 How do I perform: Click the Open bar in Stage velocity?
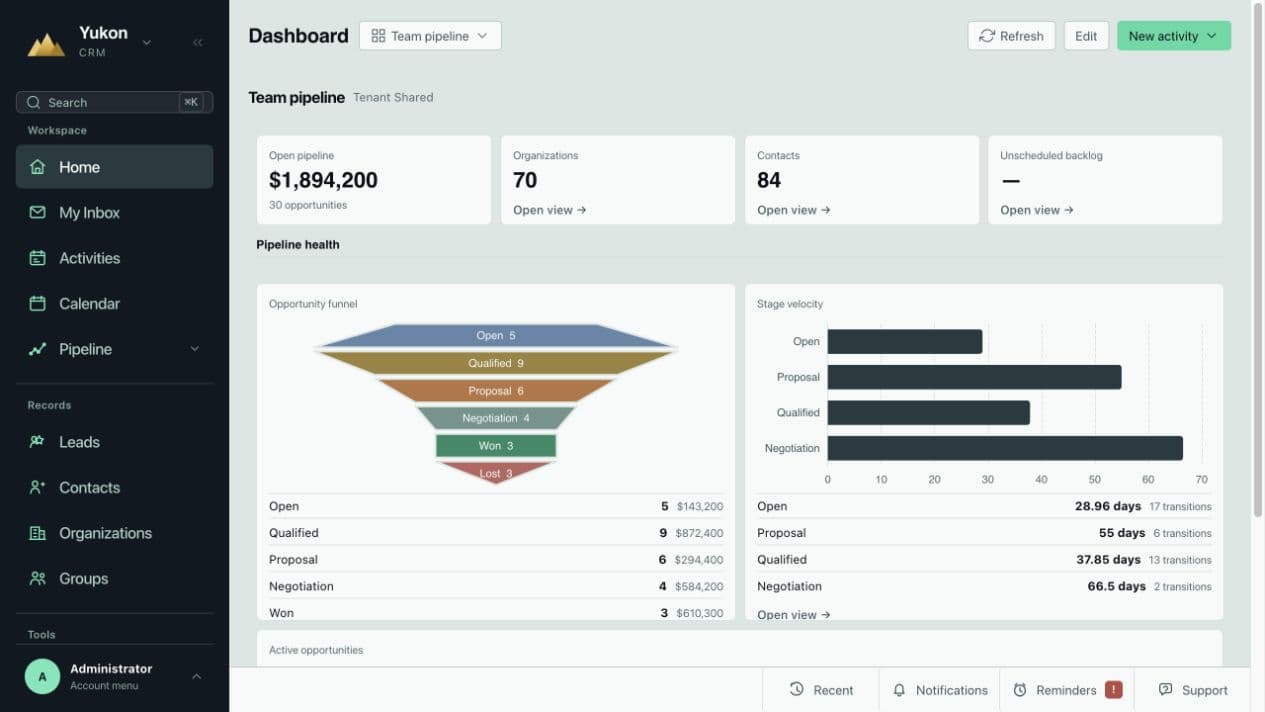coord(905,341)
